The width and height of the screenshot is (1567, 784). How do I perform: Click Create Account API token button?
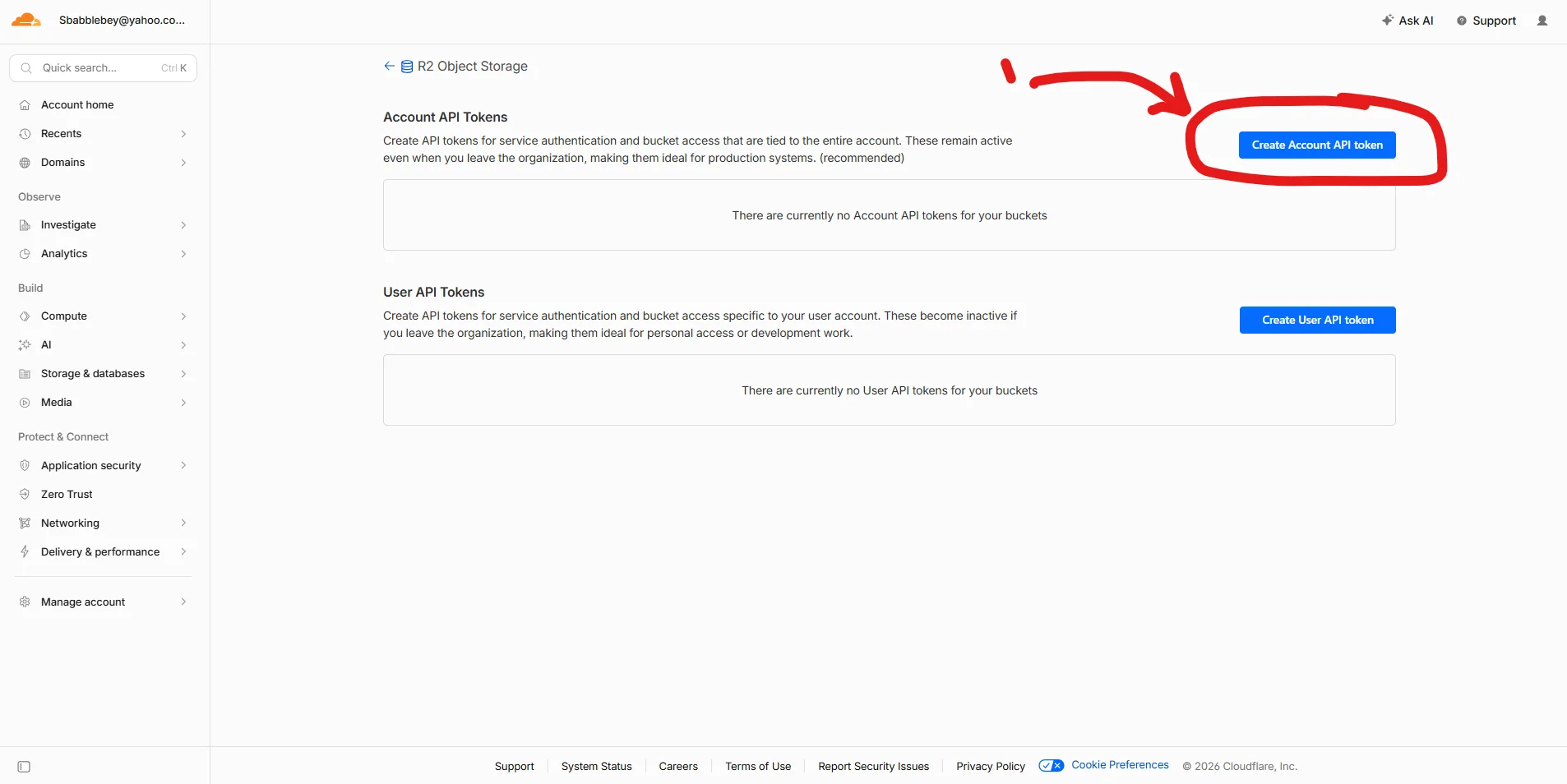point(1317,145)
